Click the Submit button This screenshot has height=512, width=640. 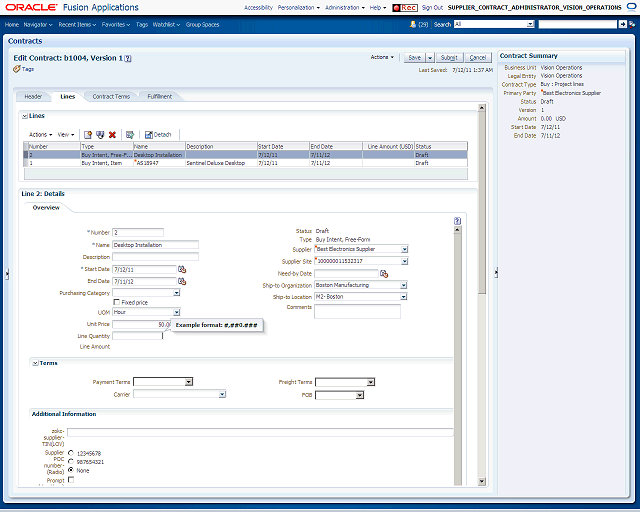[449, 58]
